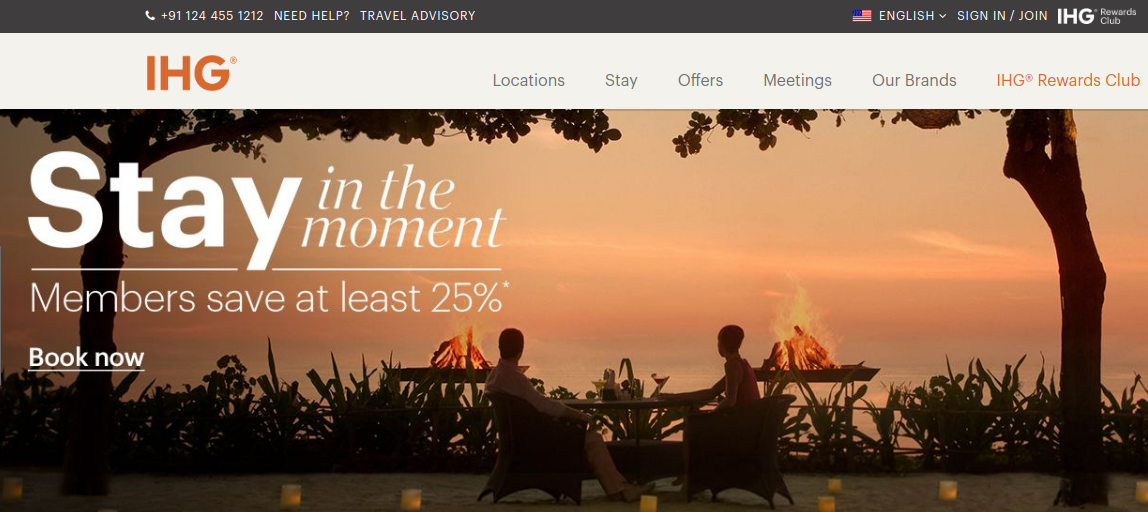Viewport: 1148px width, 512px height.
Task: Click the US flag language icon
Action: coord(862,15)
